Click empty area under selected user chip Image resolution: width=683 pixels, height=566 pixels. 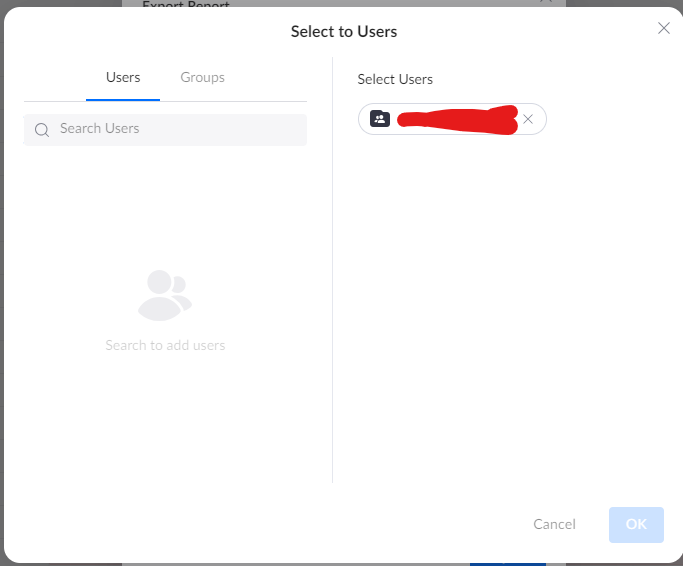coord(500,300)
